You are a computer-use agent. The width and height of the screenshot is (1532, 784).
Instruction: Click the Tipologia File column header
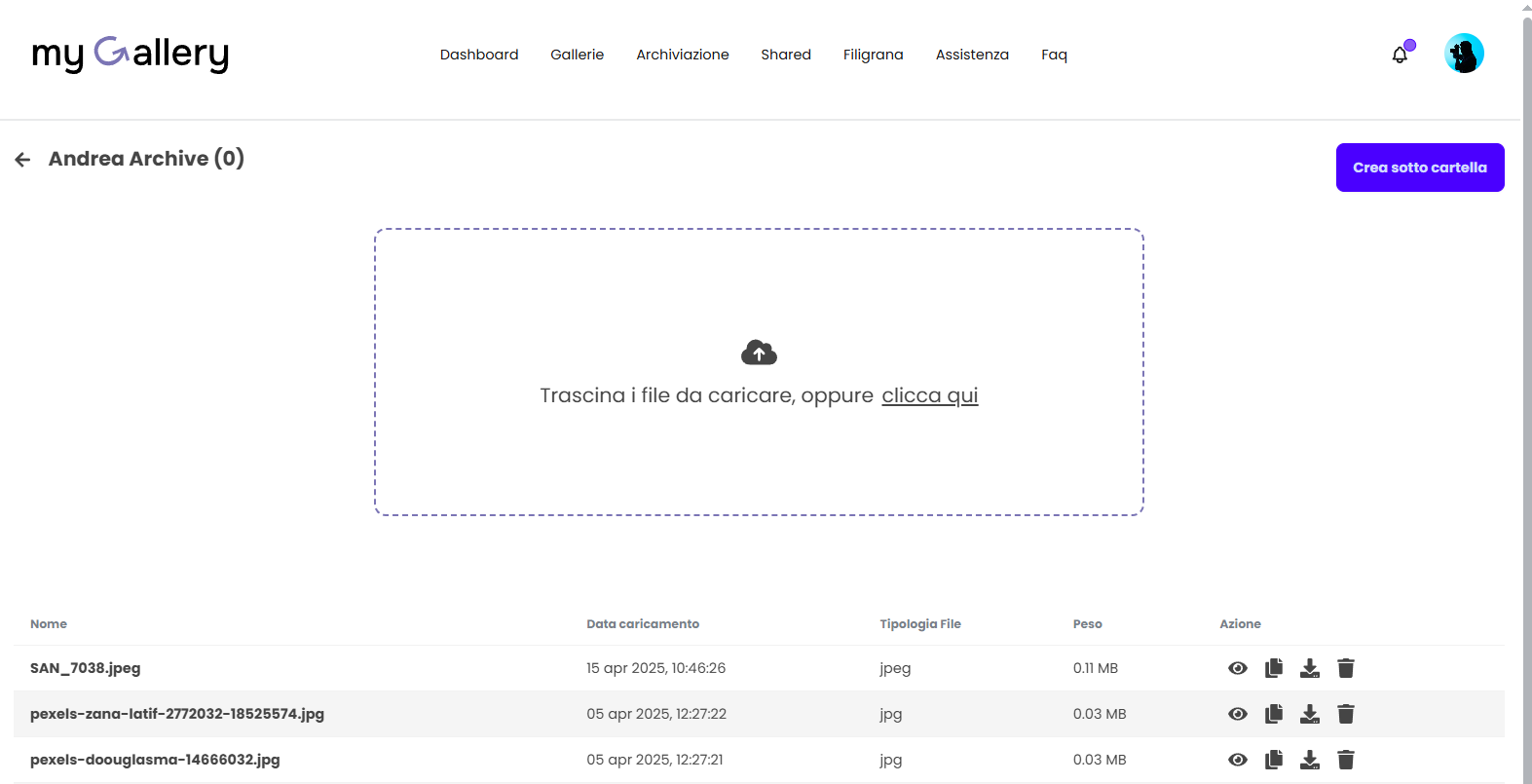click(x=920, y=624)
